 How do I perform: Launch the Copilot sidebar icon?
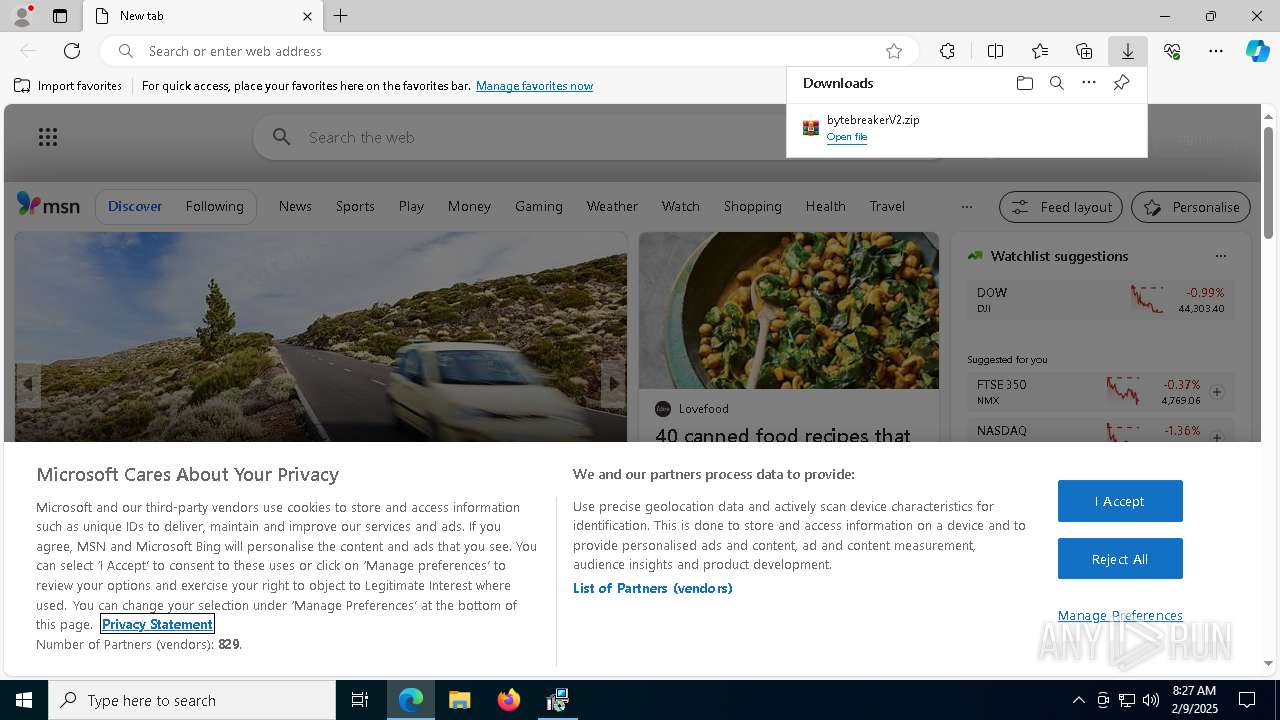tap(1258, 51)
